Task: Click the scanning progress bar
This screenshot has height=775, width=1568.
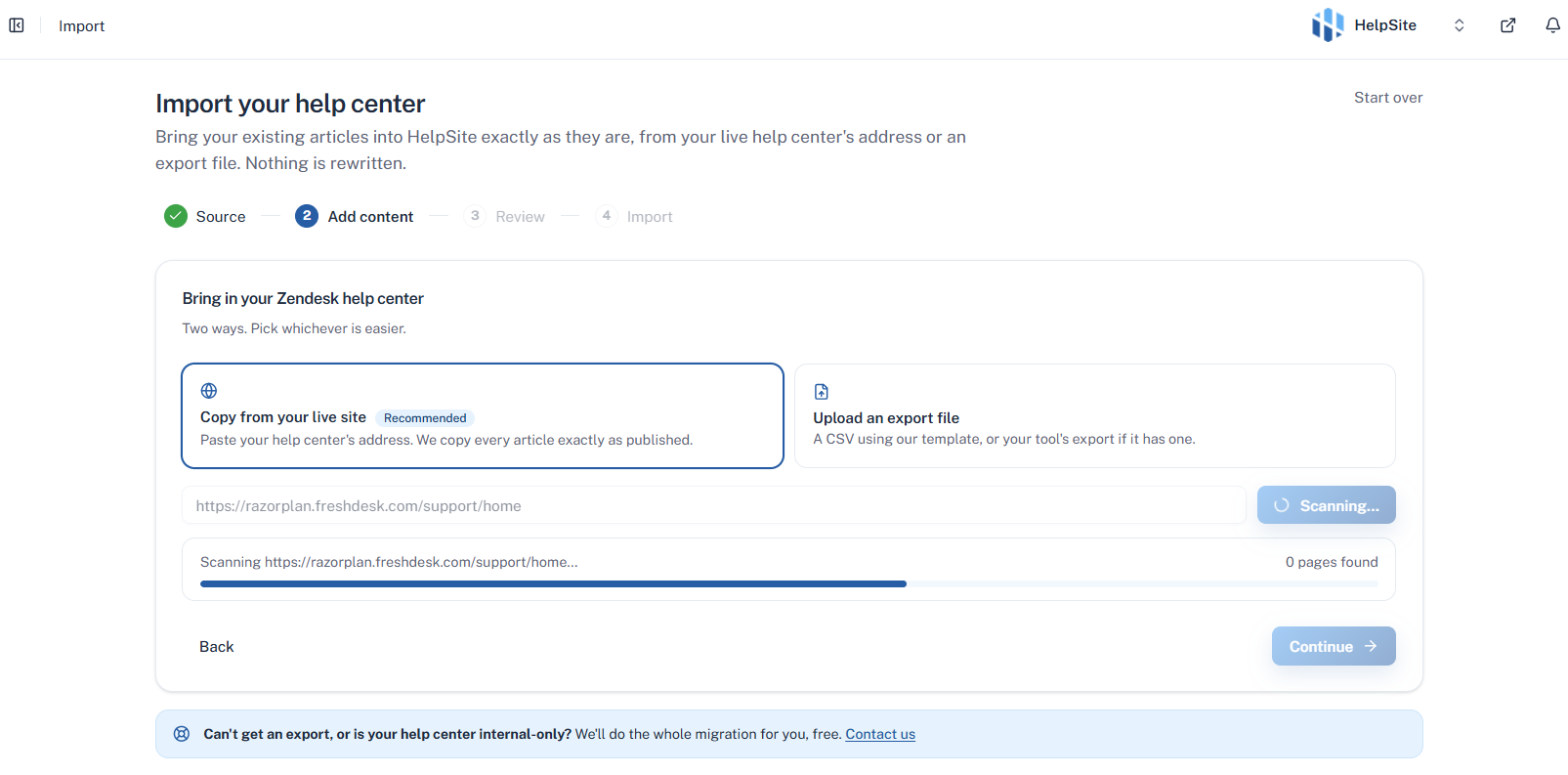Action: (x=789, y=583)
